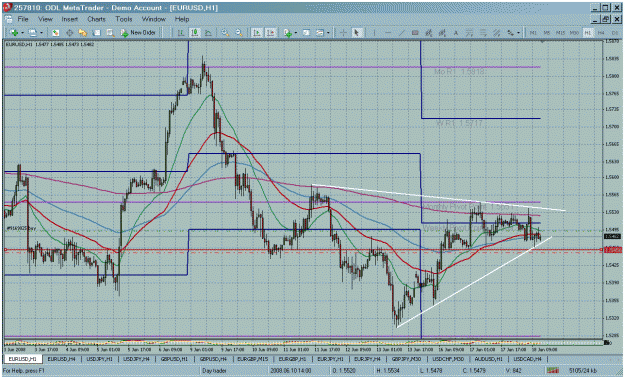Open the Indicators list icon

pos(287,33)
